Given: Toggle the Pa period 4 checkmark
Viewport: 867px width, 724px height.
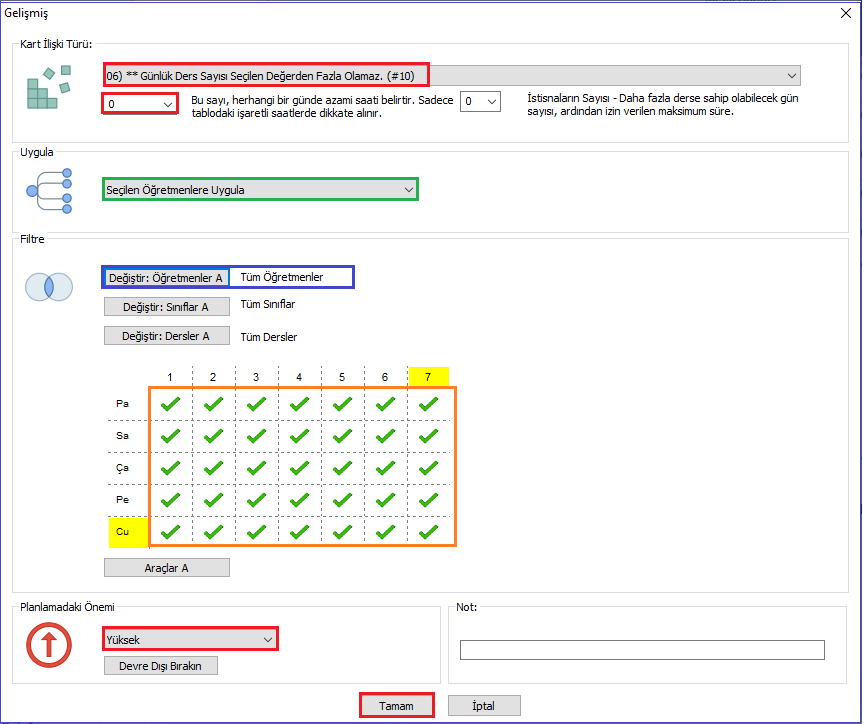Looking at the screenshot, I should (x=299, y=404).
